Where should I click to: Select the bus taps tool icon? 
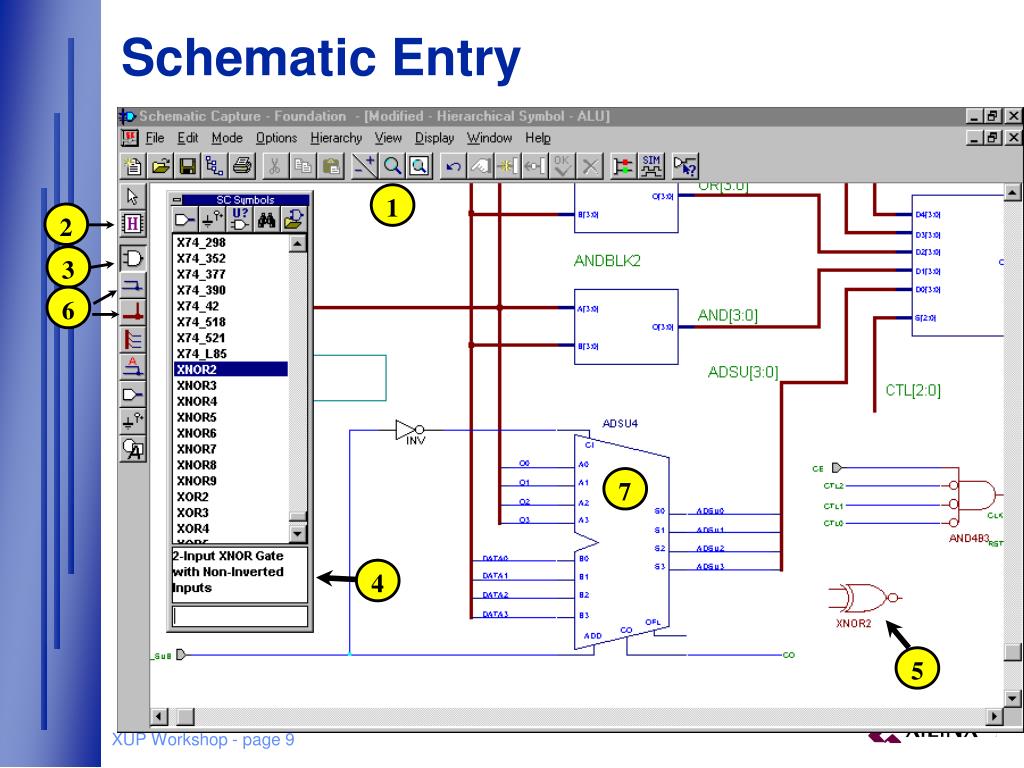click(x=133, y=340)
